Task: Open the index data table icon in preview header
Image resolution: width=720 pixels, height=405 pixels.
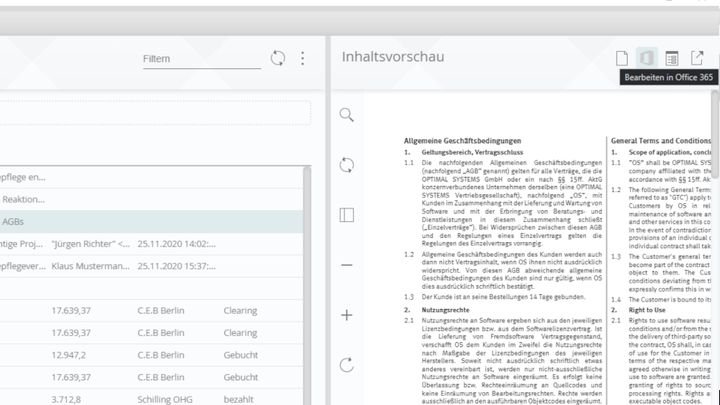Action: [x=672, y=58]
